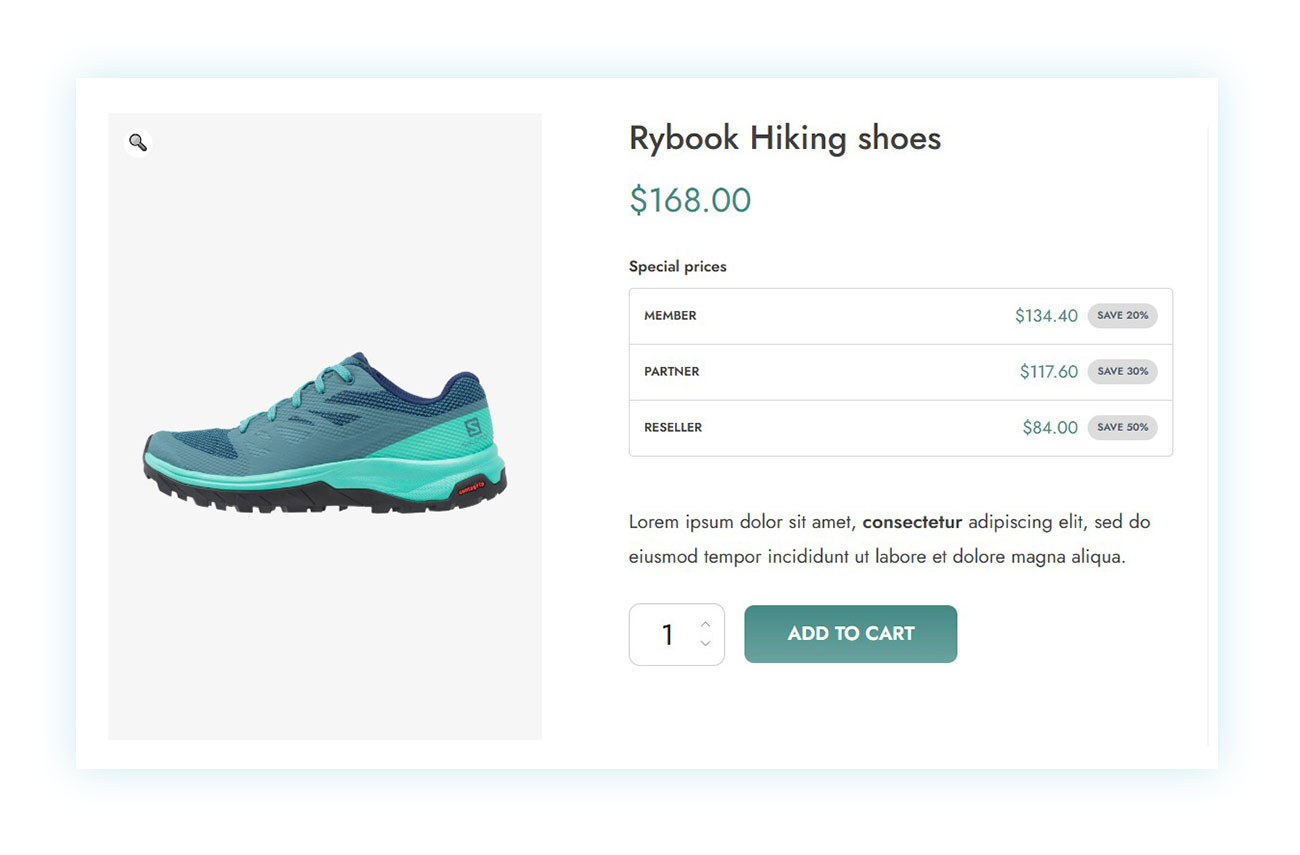Click the magnifier zoom icon on product image
The height and width of the screenshot is (855, 1300).
coord(138,142)
